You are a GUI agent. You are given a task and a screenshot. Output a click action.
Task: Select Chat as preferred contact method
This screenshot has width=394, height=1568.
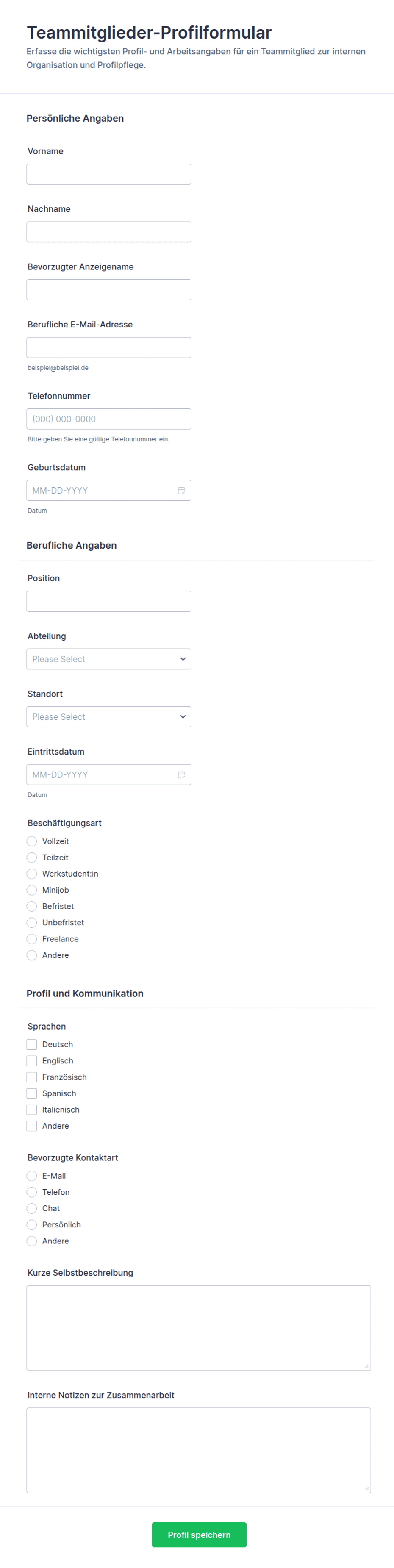click(x=32, y=1208)
